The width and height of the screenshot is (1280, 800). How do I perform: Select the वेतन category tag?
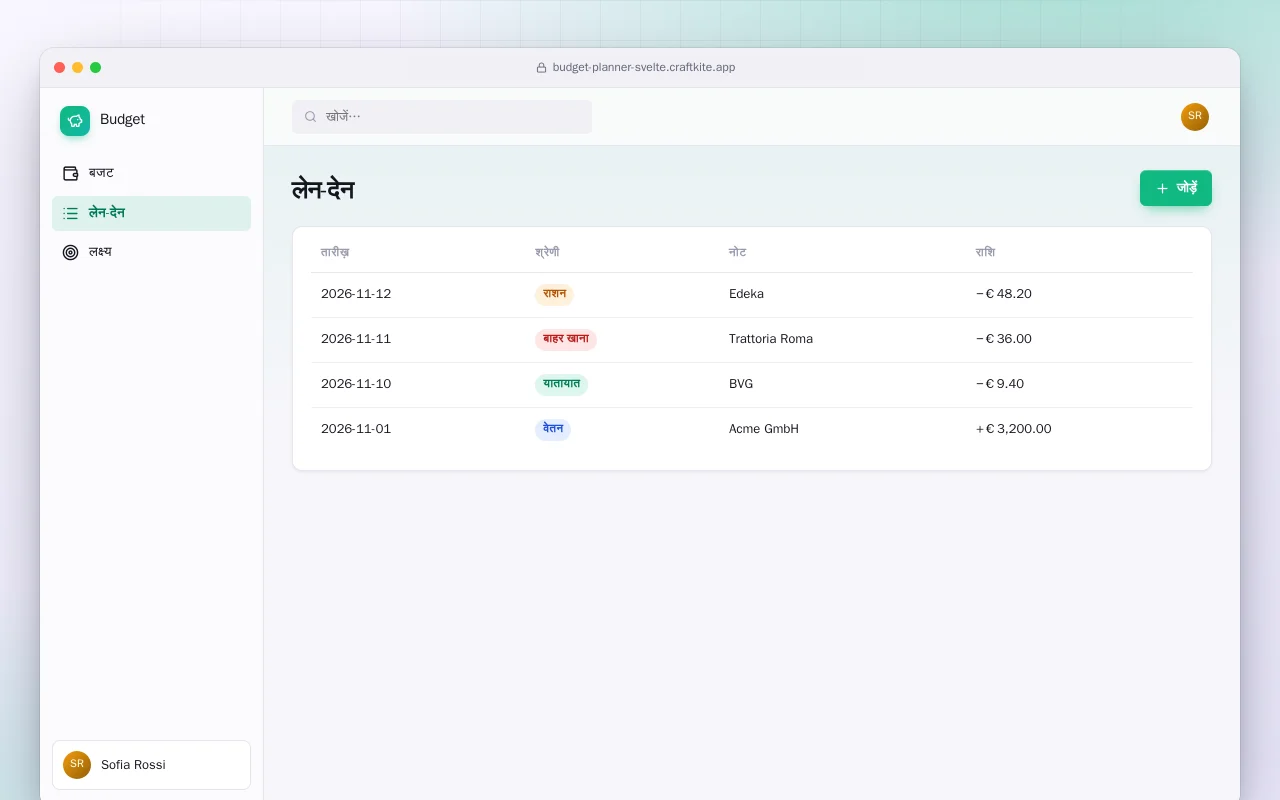point(553,429)
